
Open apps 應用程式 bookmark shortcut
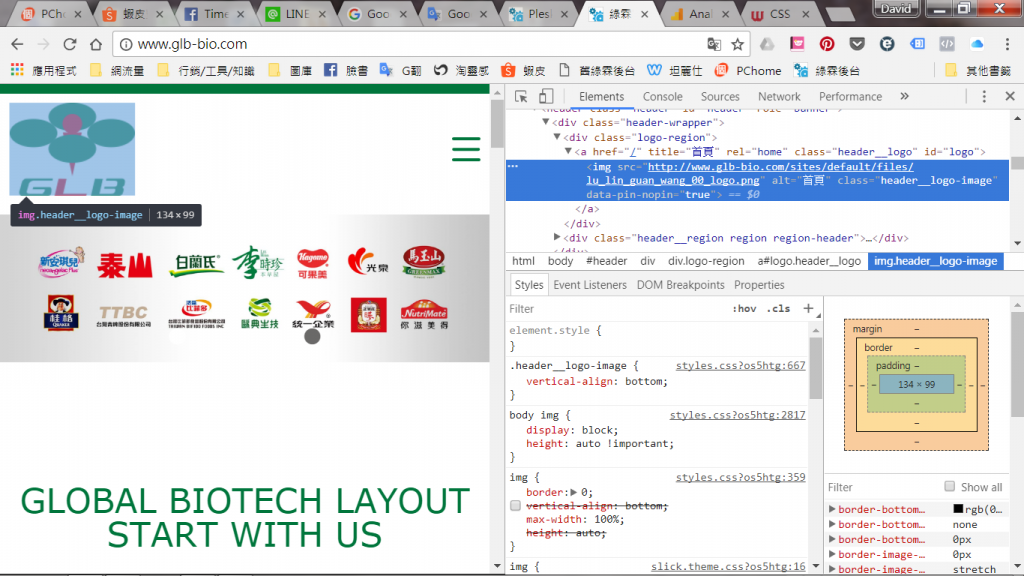click(x=44, y=71)
